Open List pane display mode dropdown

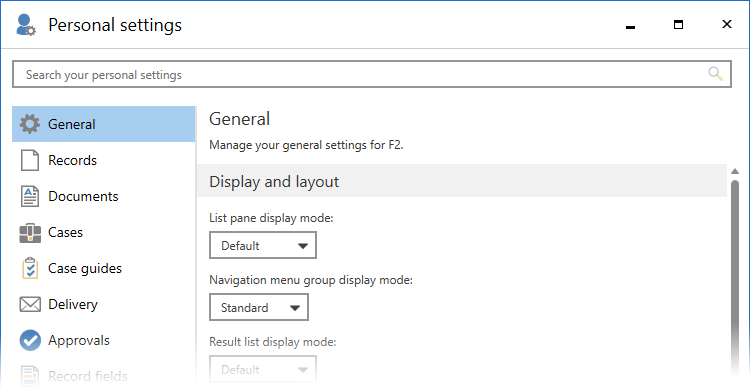(263, 245)
